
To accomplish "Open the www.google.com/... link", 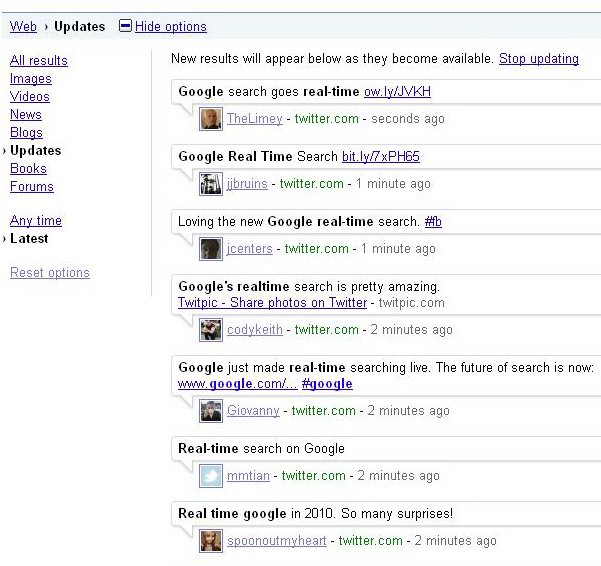I will [x=238, y=384].
